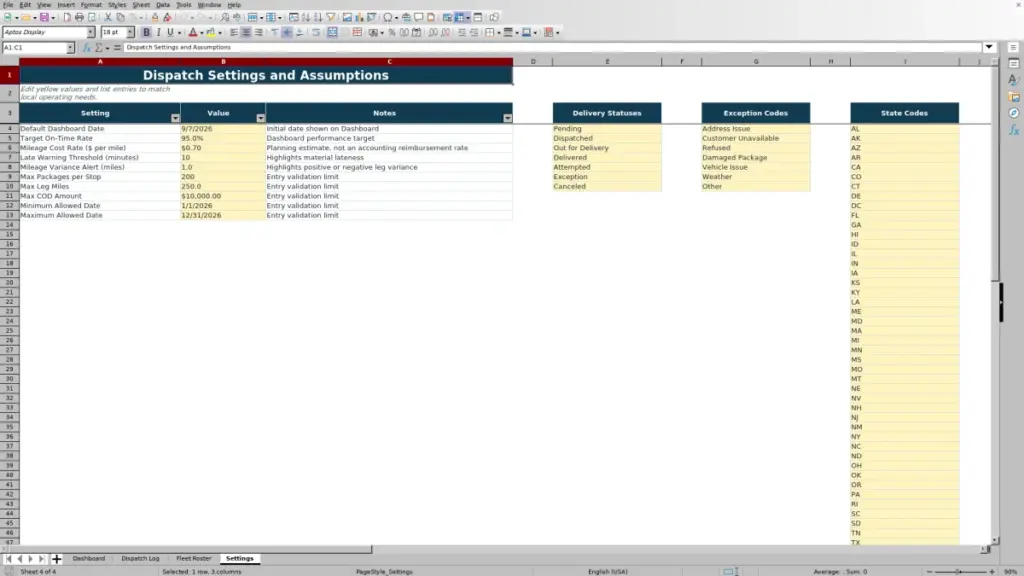Open the sidebar Navigator panel icon

click(x=1014, y=113)
